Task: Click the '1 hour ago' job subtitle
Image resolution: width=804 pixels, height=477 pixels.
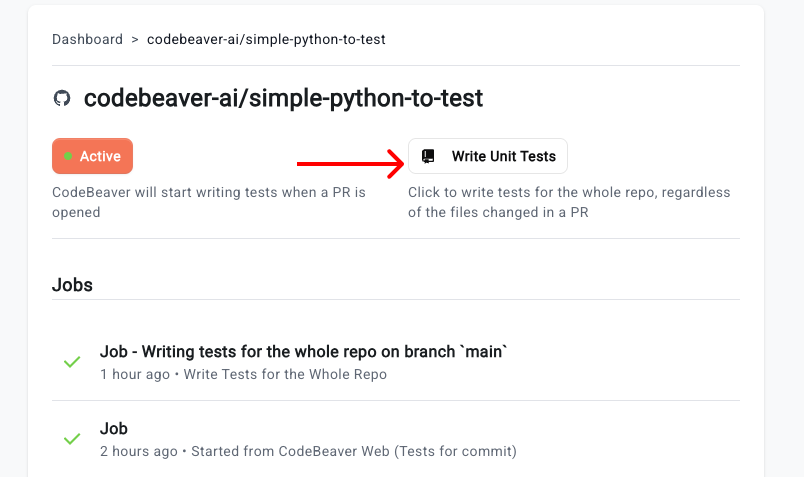Action: pos(135,374)
